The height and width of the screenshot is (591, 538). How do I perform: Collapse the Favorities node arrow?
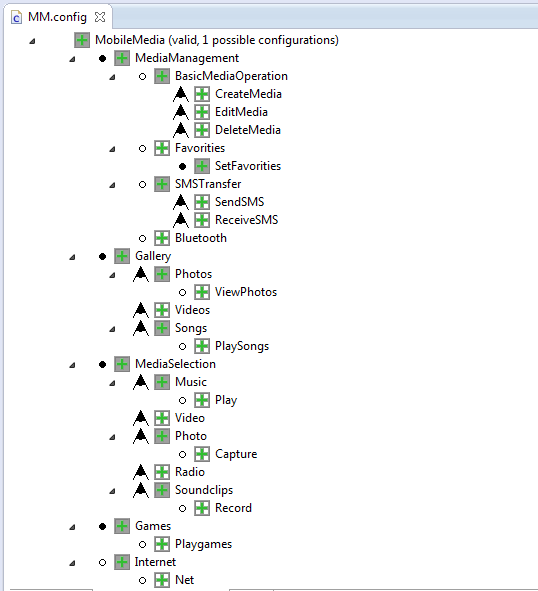pyautogui.click(x=112, y=149)
